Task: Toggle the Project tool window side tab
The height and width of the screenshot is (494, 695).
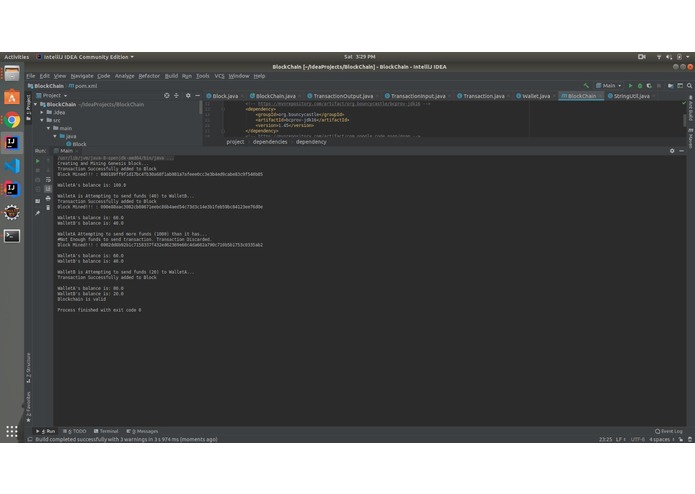Action: (28, 108)
